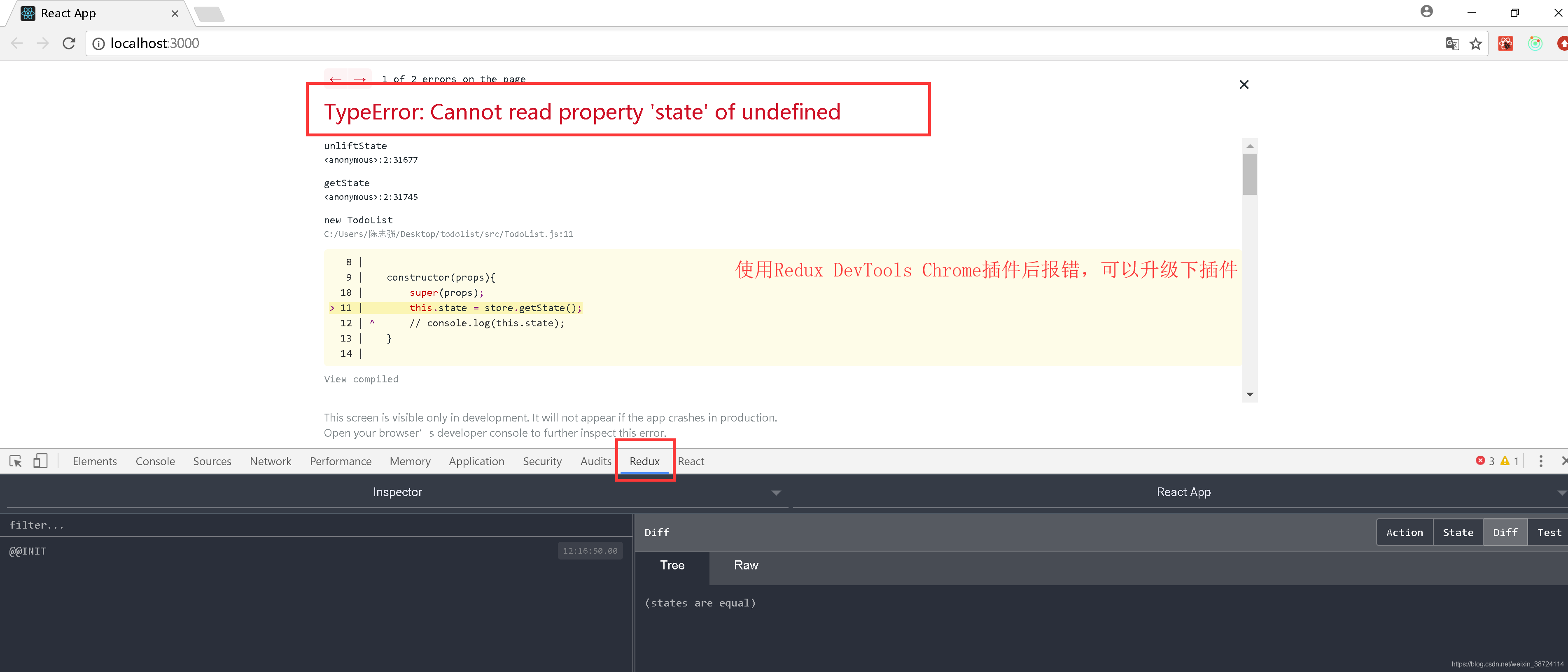This screenshot has height=672, width=1568.
Task: Click the new TodoList stack frame
Action: (x=359, y=220)
